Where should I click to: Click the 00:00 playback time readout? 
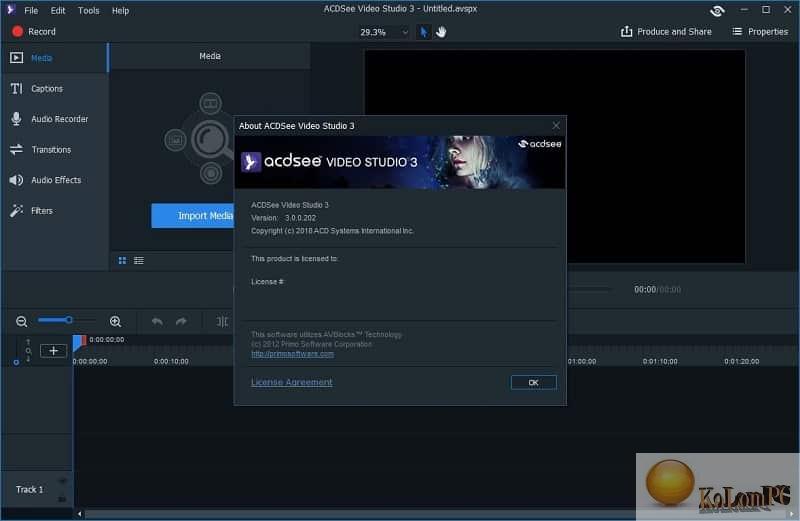[x=645, y=289]
